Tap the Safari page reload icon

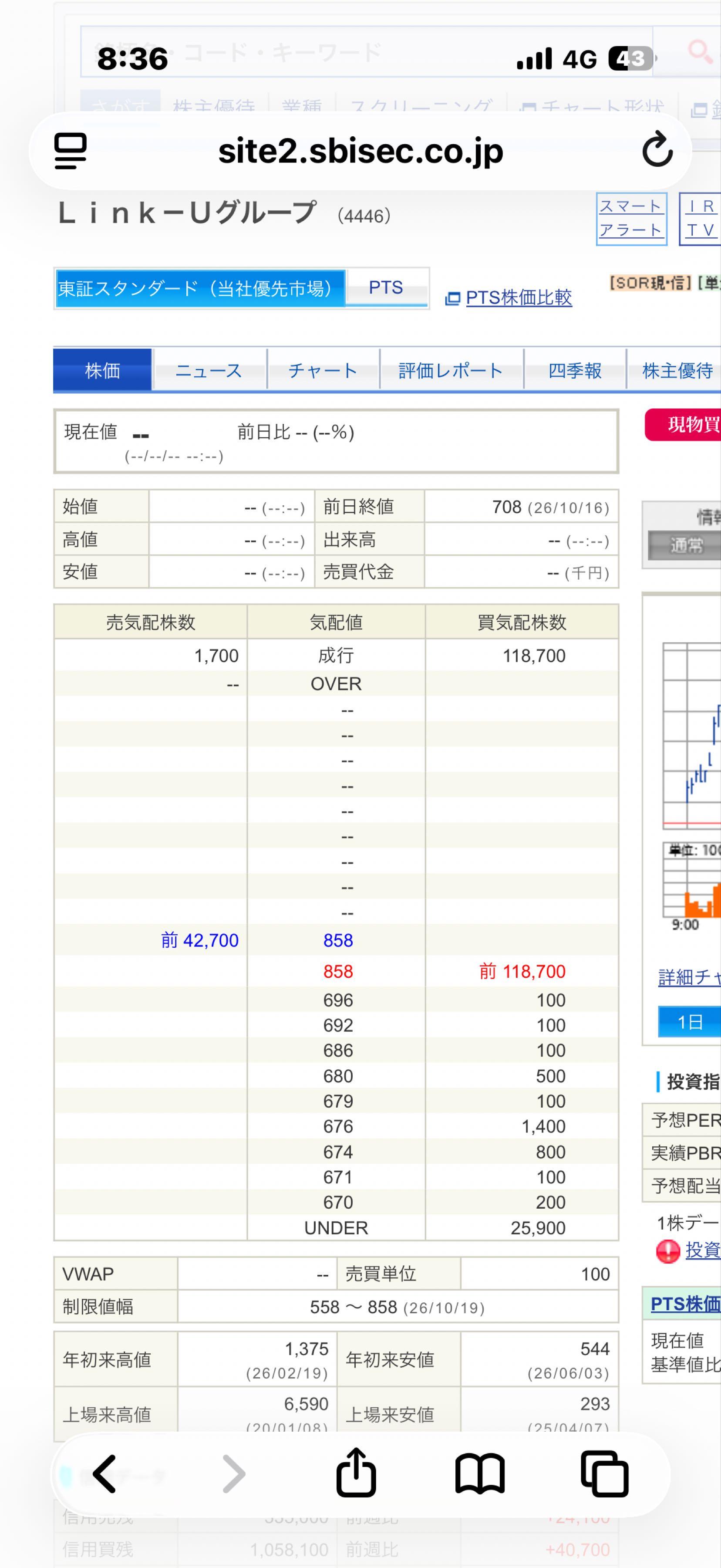[x=657, y=150]
